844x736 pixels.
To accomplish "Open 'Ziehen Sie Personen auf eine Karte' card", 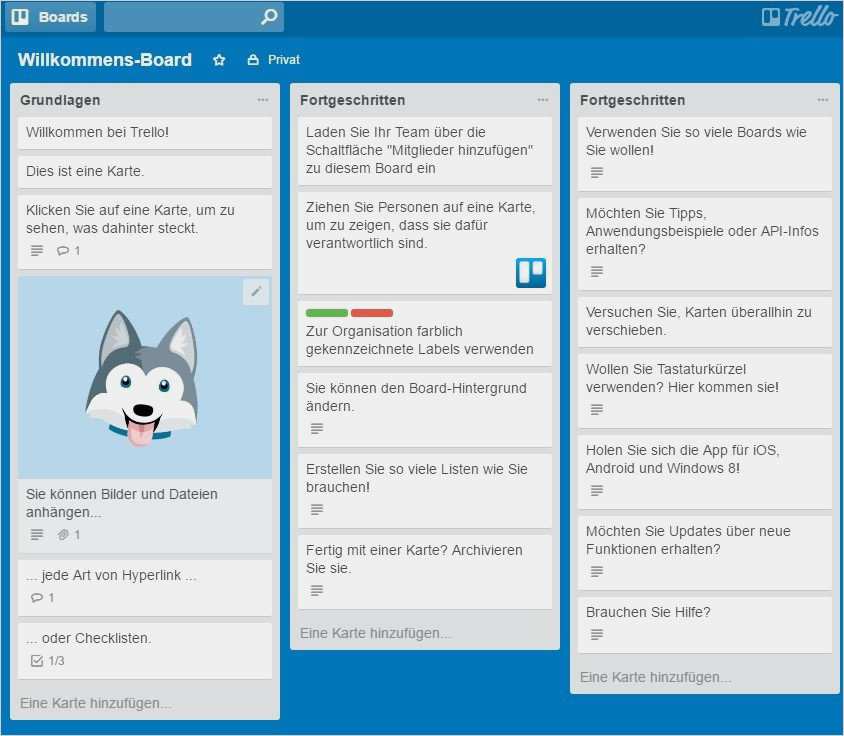I will pyautogui.click(x=425, y=243).
